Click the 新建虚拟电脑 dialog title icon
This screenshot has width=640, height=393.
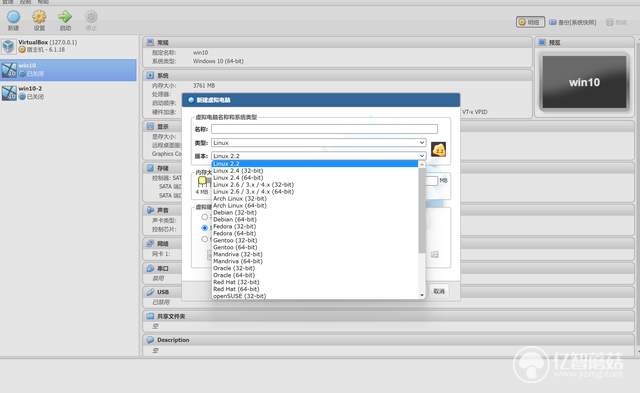point(191,100)
